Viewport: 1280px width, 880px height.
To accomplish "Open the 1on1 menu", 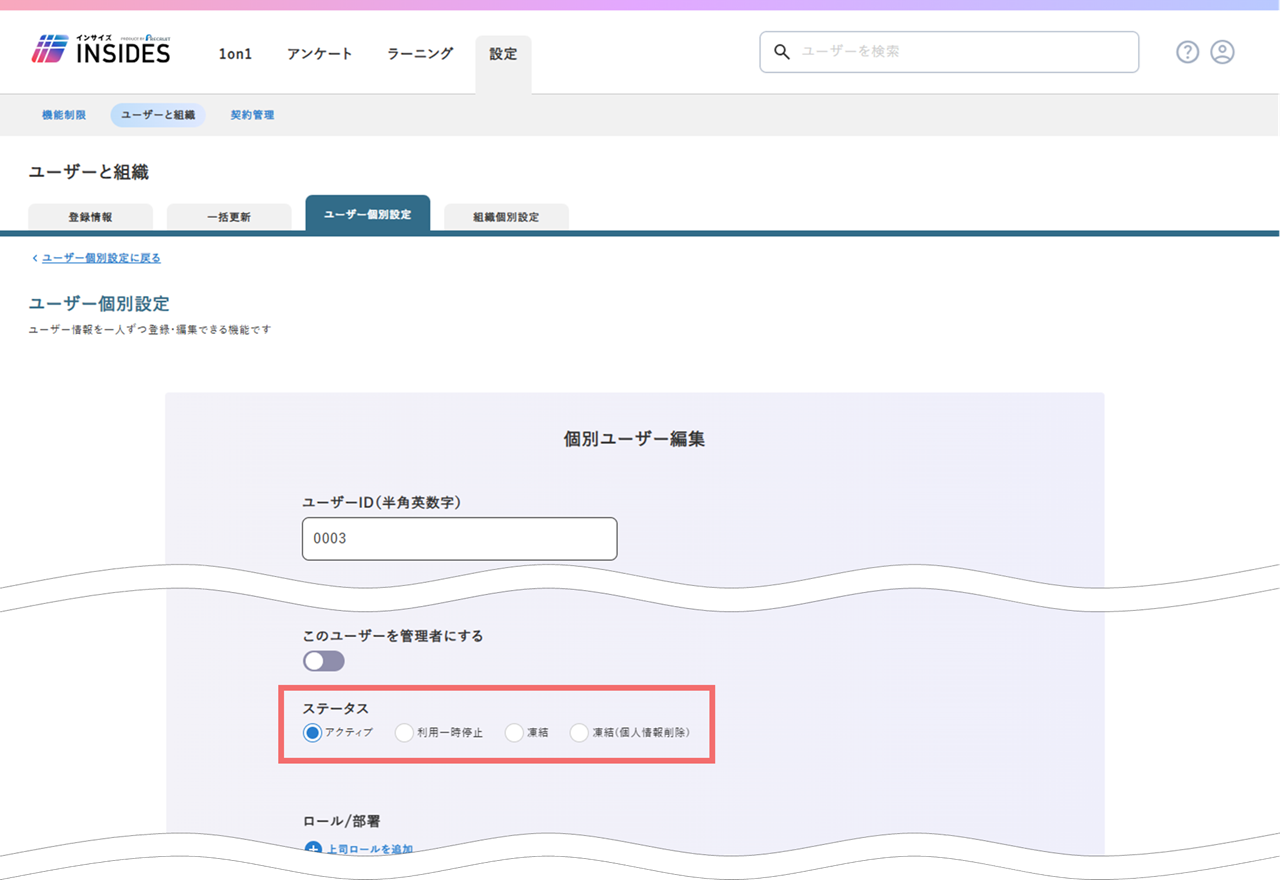I will point(235,54).
